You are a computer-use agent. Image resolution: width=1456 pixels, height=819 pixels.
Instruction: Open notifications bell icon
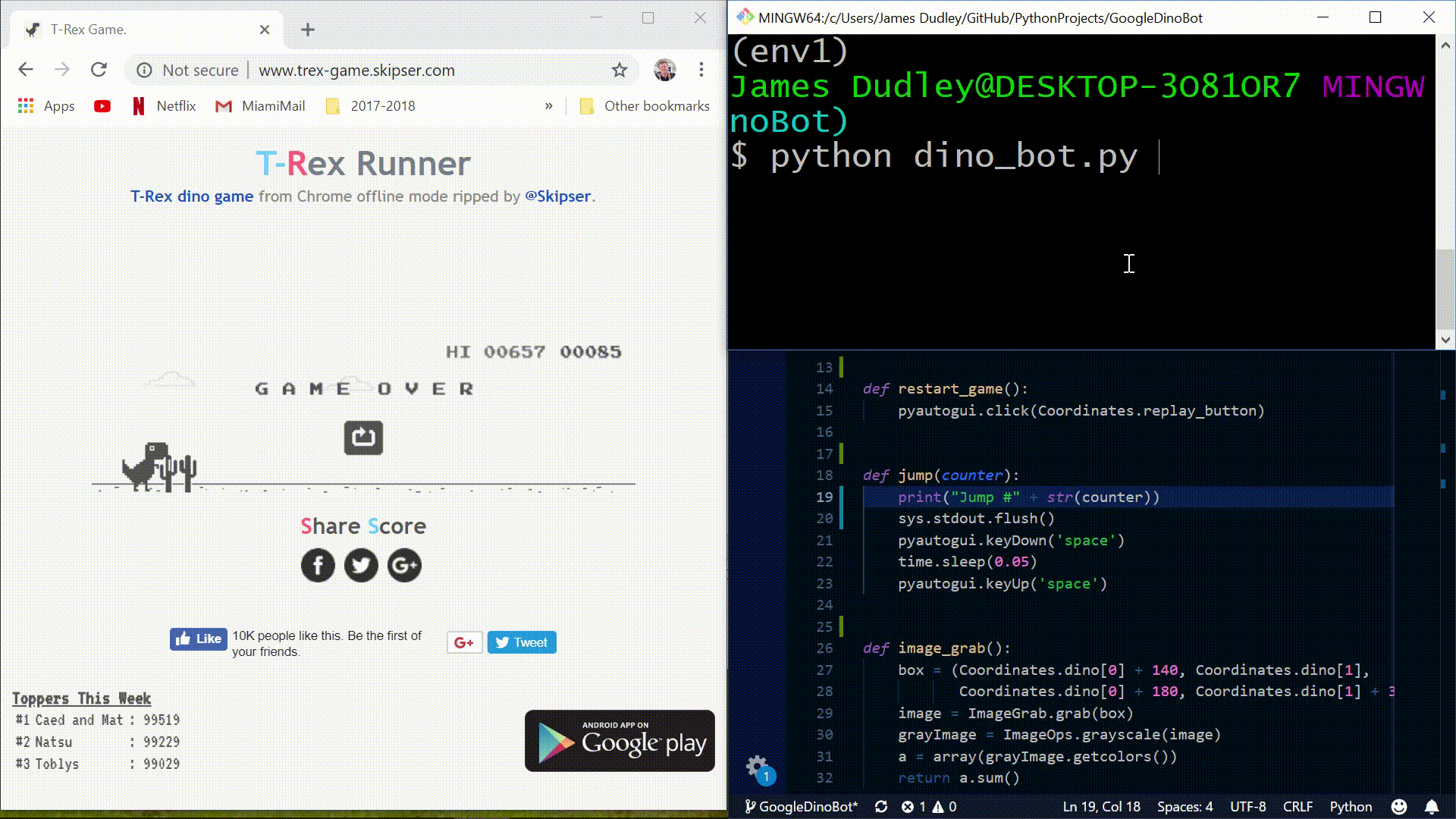click(x=1432, y=807)
